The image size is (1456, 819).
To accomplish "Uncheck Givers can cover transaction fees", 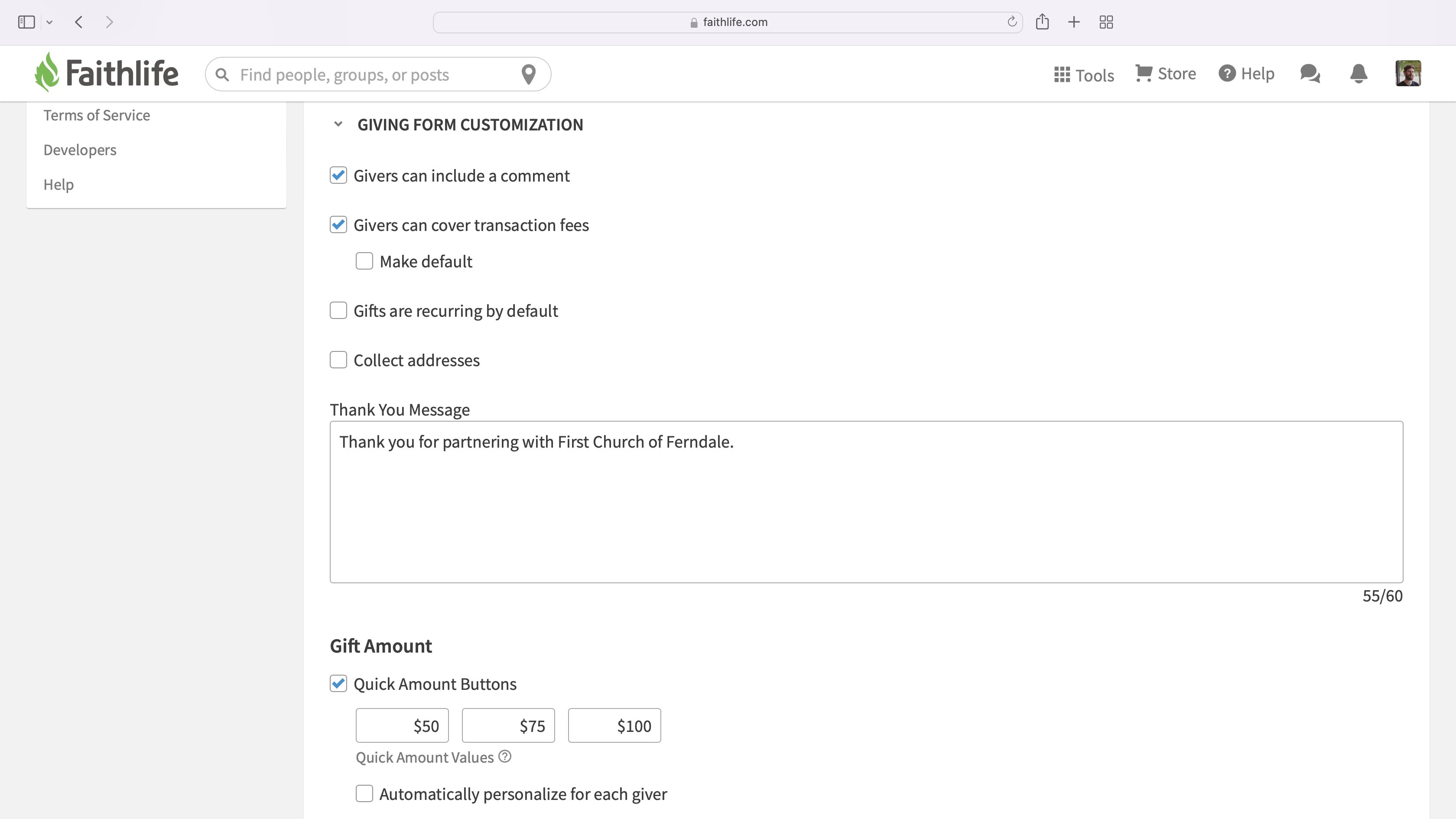I will point(338,224).
